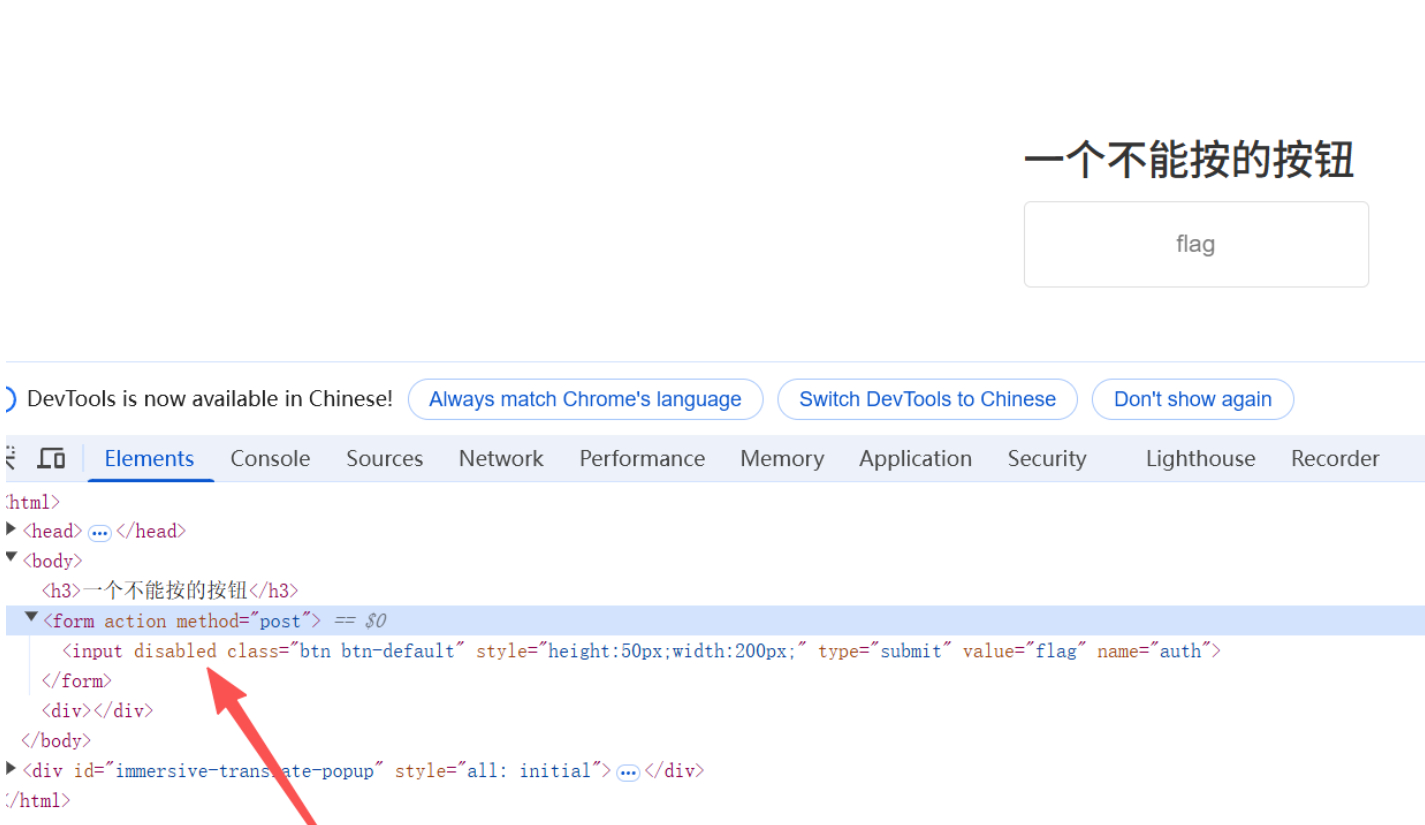Click Always match Chrome's language button
1425x825 pixels.
585,399
